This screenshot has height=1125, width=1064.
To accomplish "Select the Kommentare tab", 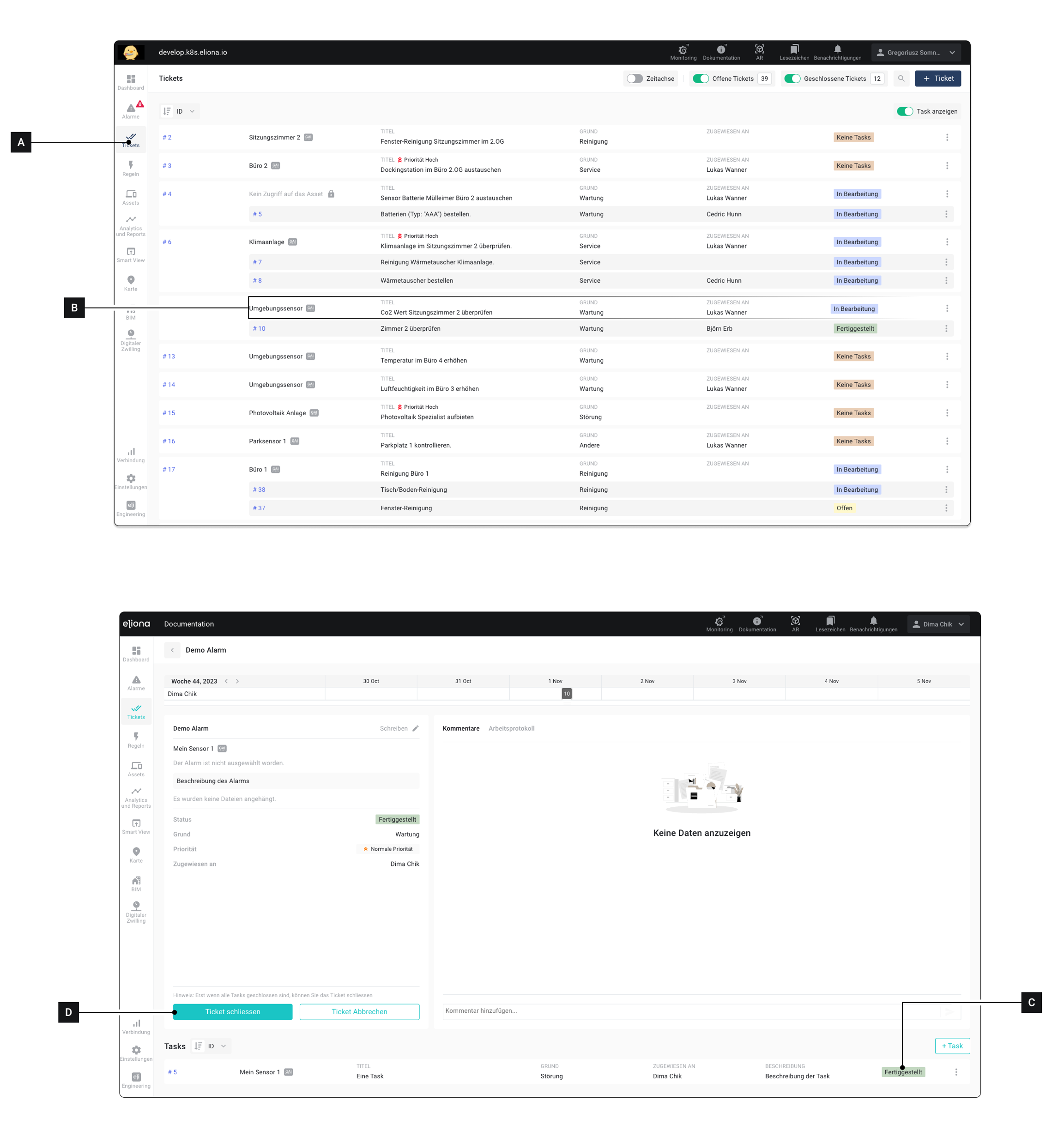I will pos(460,729).
